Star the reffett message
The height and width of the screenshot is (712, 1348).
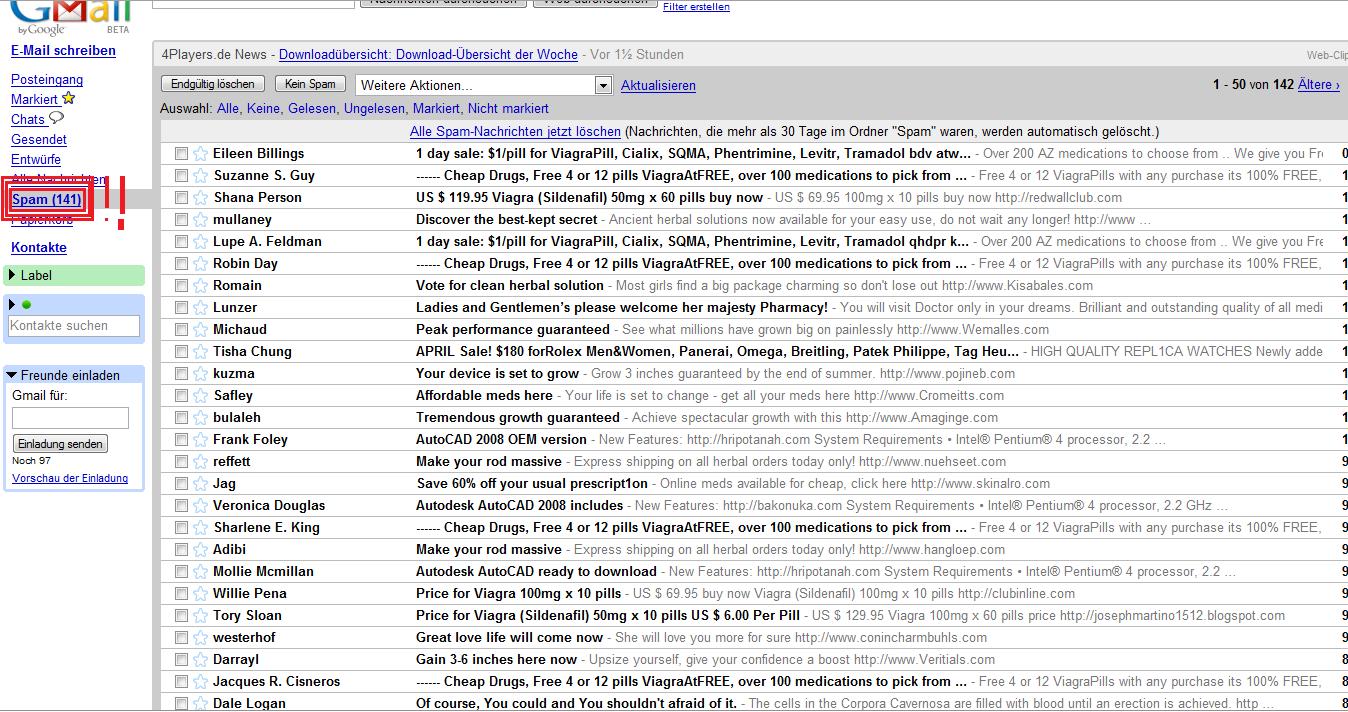pyautogui.click(x=200, y=462)
